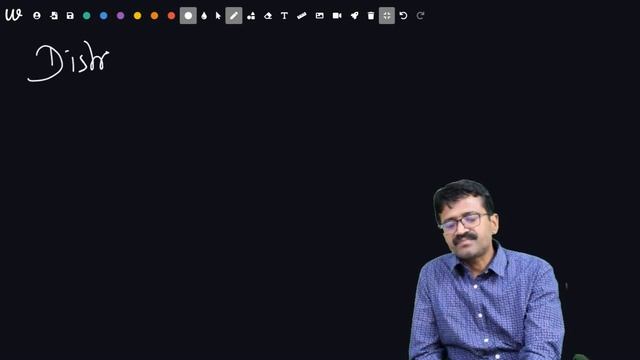Viewport: 640px width, 360px height.
Task: Select the text tool
Action: click(x=284, y=16)
